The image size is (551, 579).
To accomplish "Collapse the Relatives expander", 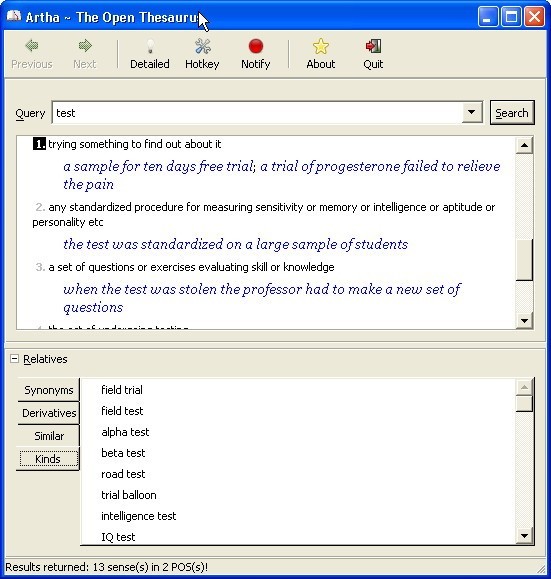I will (14, 359).
